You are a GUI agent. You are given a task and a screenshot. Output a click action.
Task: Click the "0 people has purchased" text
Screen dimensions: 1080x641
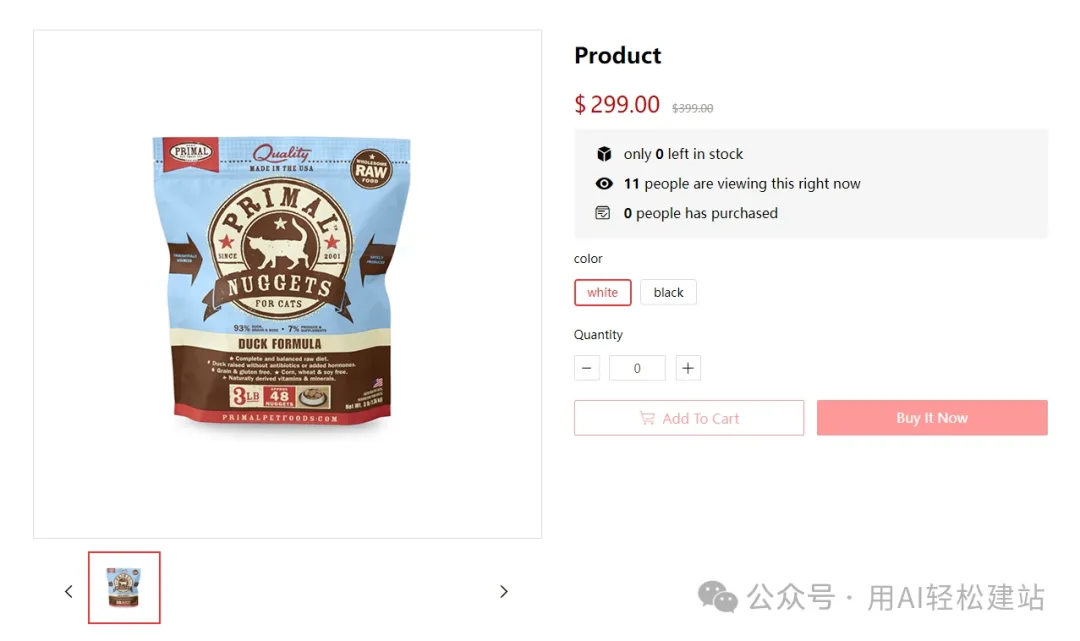pos(700,213)
